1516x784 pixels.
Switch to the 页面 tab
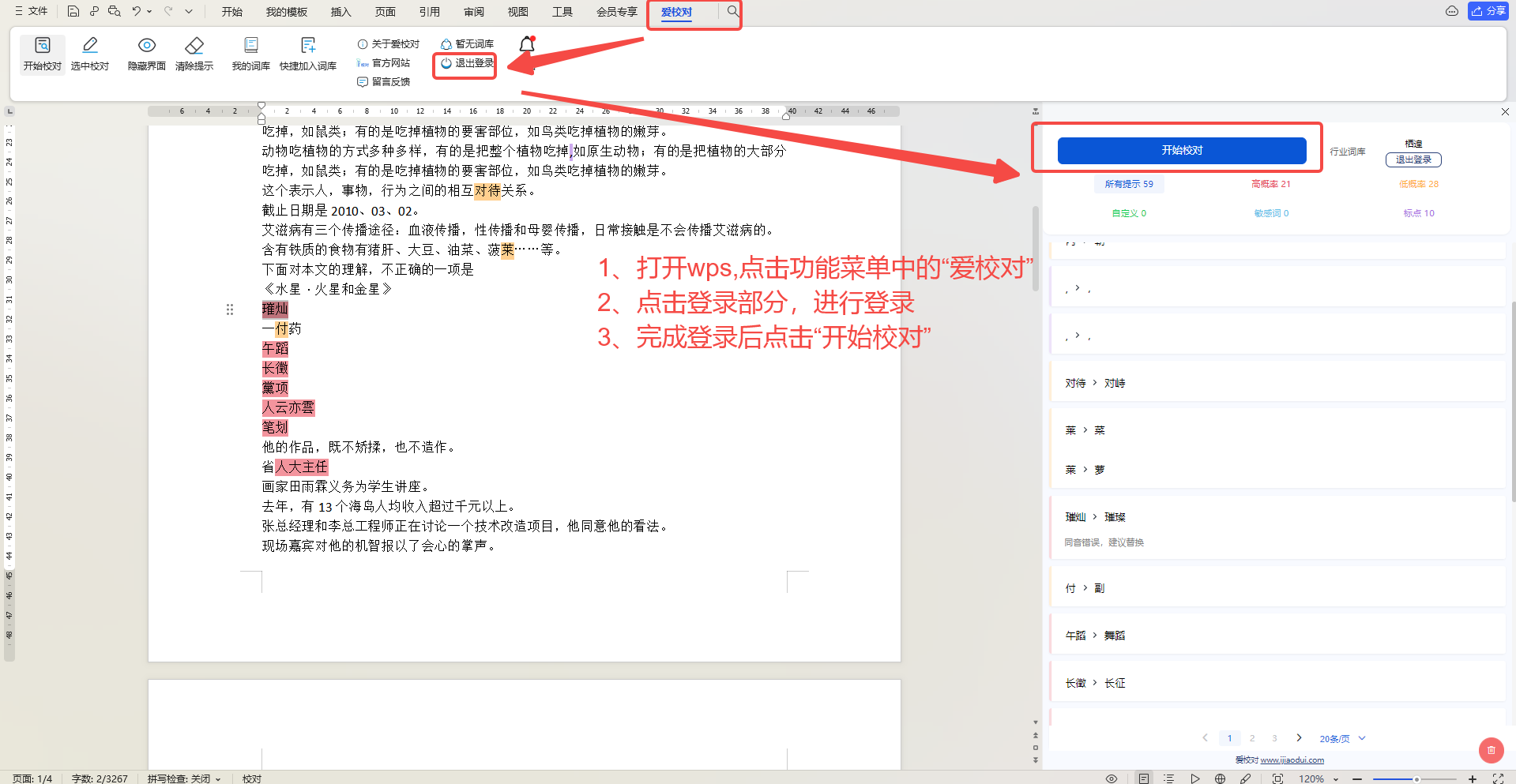[386, 12]
